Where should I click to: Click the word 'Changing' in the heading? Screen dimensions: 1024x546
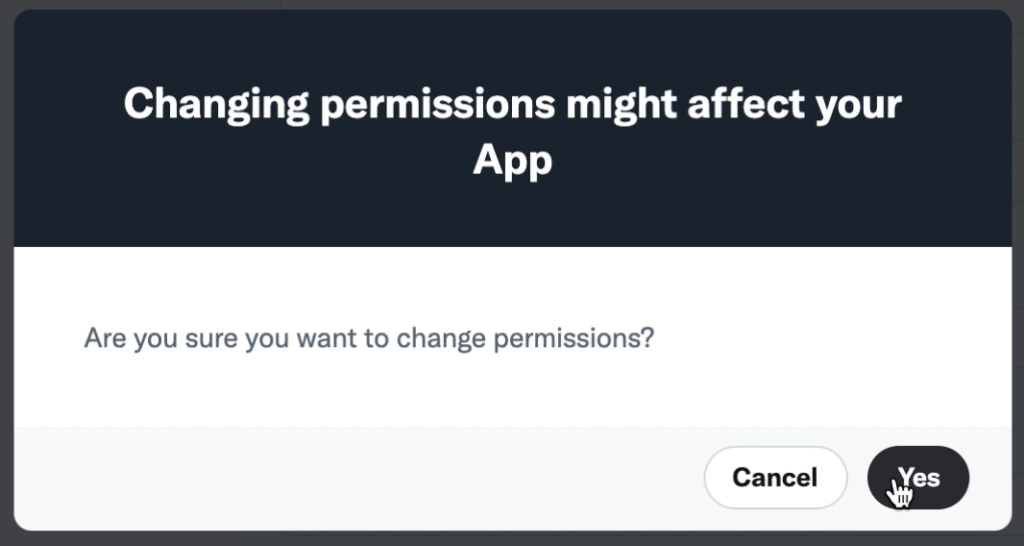[x=216, y=104]
